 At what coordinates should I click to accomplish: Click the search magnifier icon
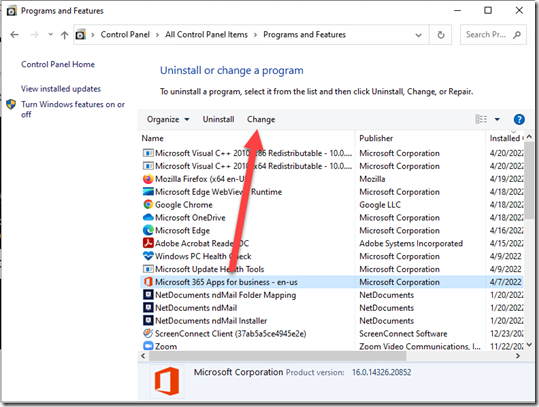(517, 34)
